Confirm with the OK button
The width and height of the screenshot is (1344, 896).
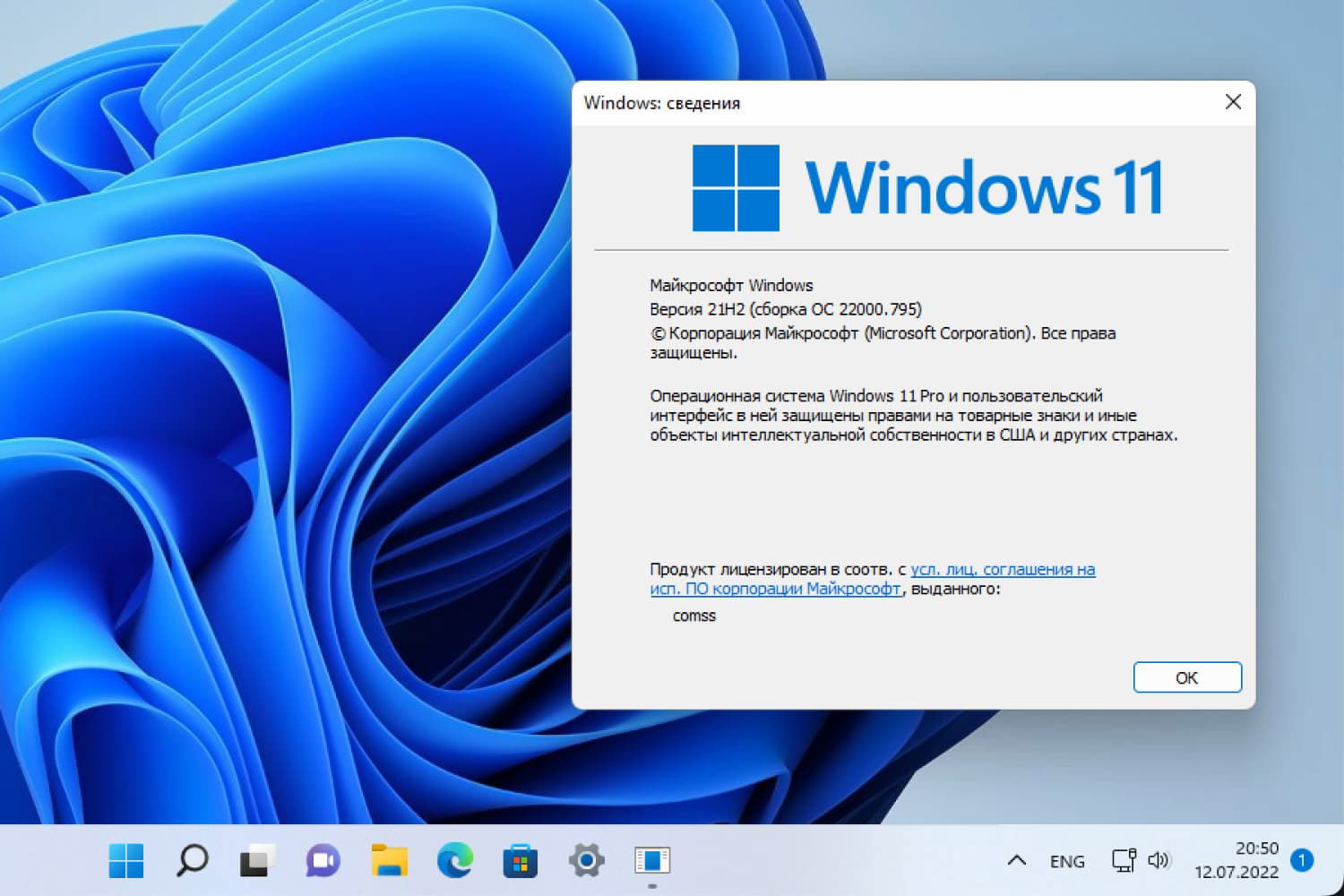(x=1186, y=677)
